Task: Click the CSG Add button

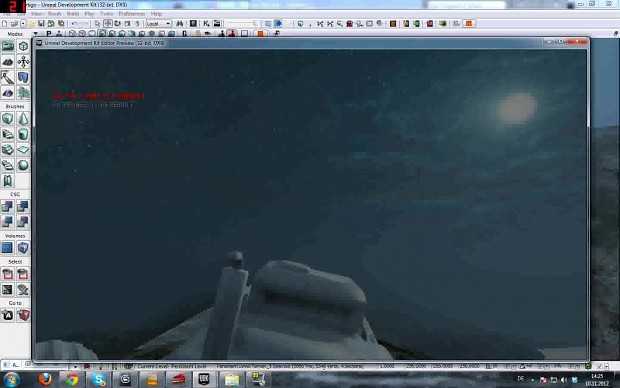Action: pos(8,206)
